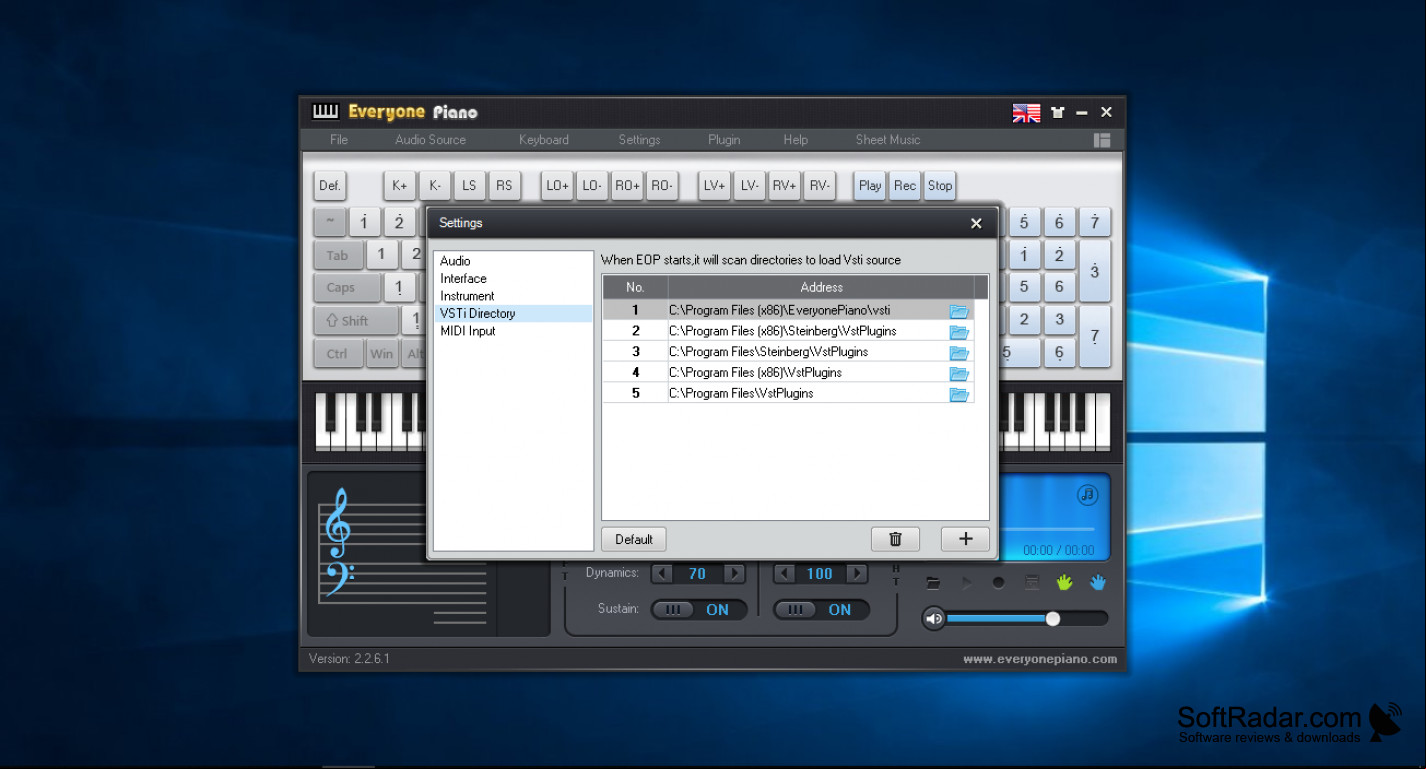Delete selected directory with the trash button
Image resolution: width=1426 pixels, height=769 pixels.
895,539
